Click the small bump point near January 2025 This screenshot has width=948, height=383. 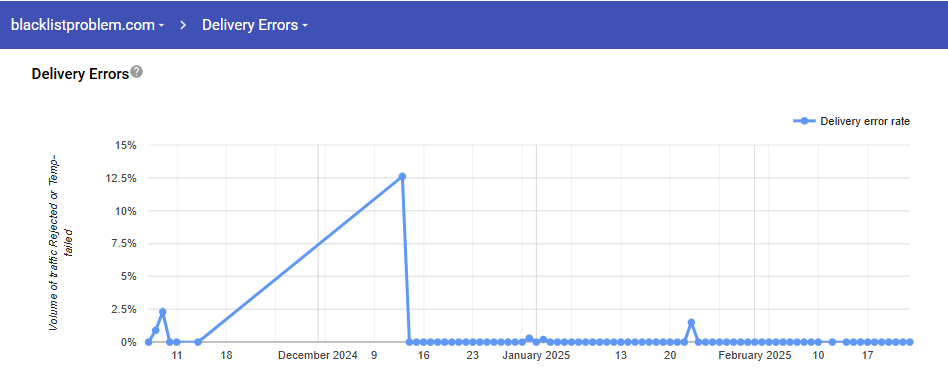[529, 338]
